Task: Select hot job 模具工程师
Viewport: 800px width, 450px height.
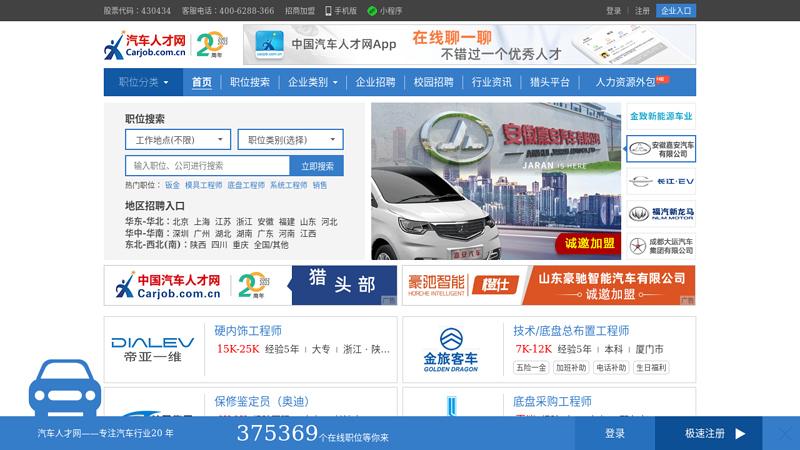Action: click(204, 185)
